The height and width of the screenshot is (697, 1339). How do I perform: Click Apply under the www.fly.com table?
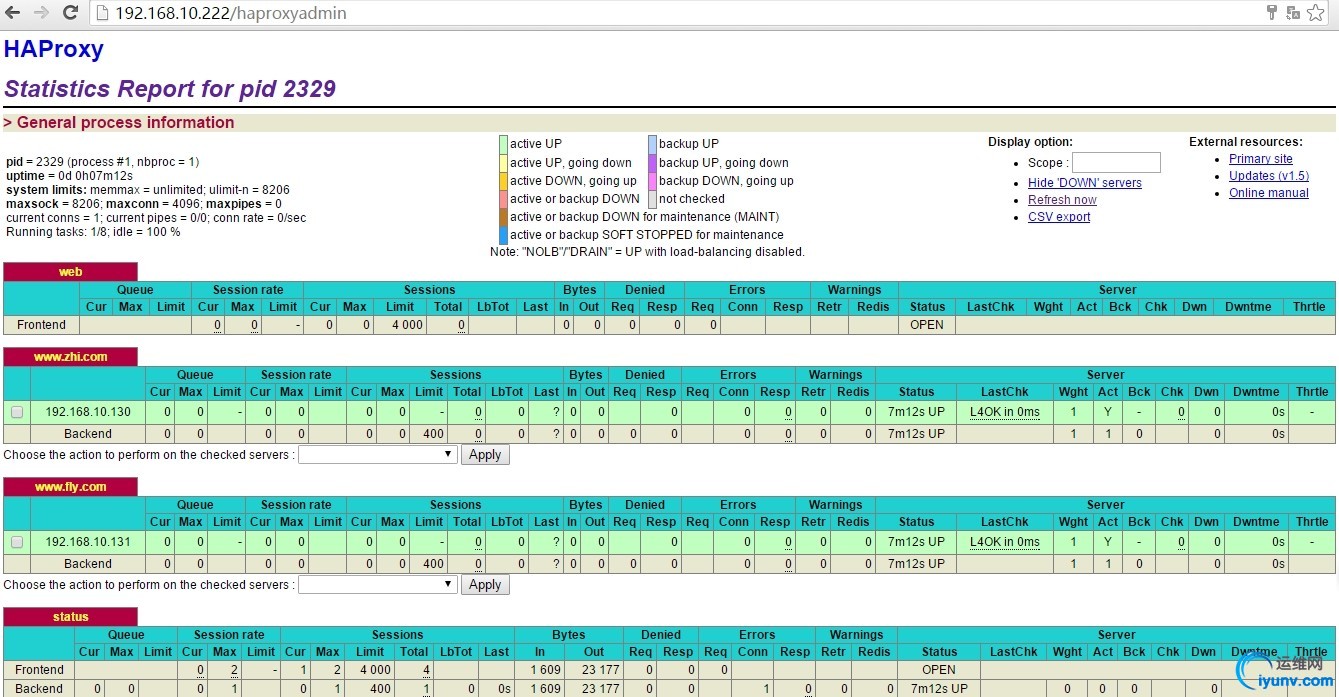pos(485,585)
